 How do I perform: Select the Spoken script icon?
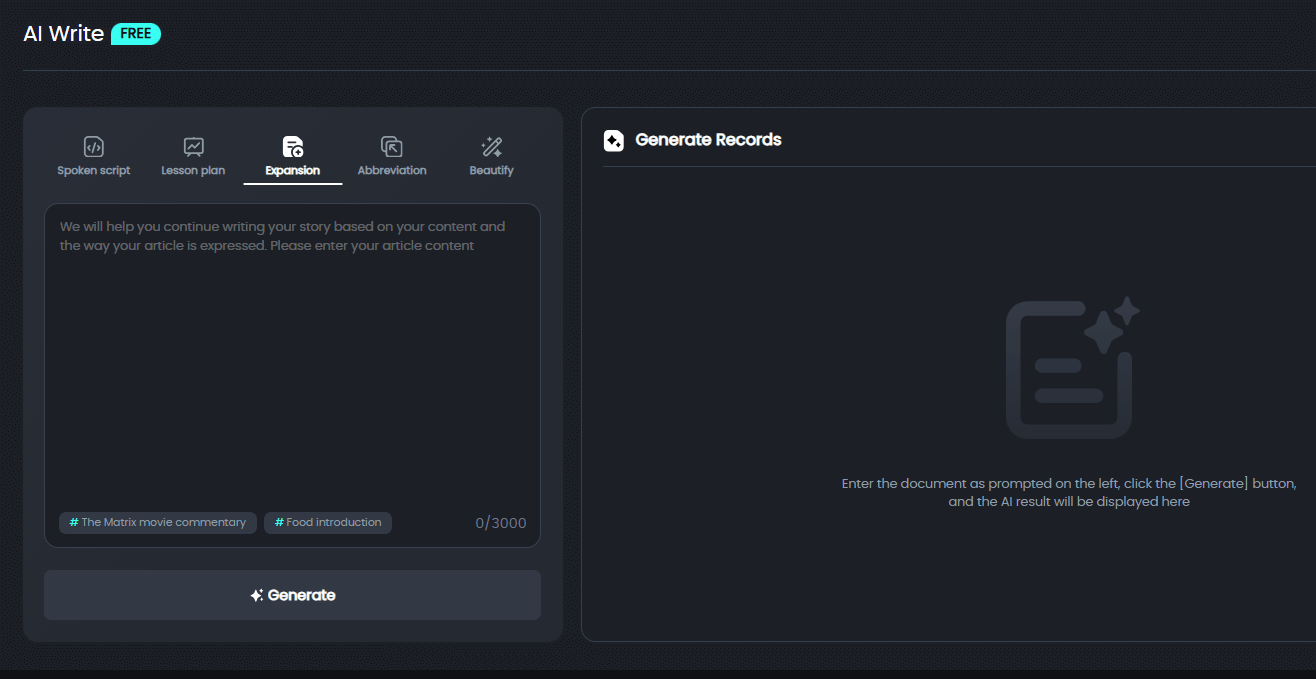93,147
